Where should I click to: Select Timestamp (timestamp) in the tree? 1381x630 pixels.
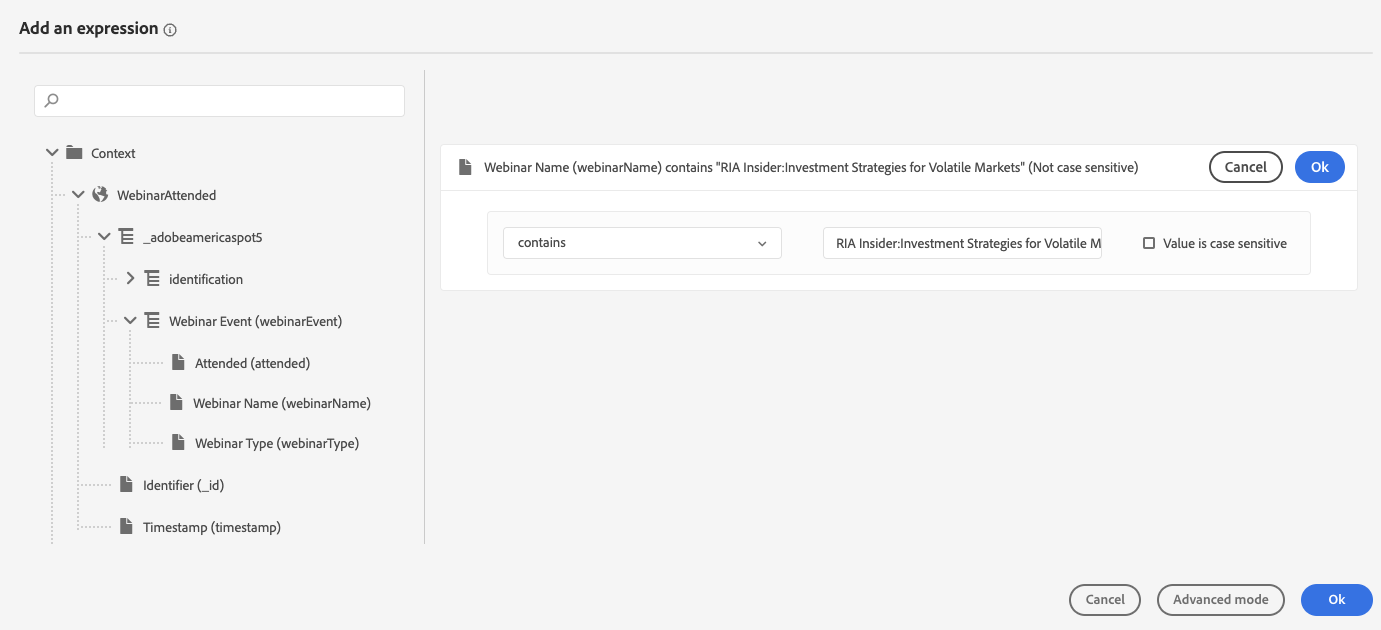(x=212, y=527)
